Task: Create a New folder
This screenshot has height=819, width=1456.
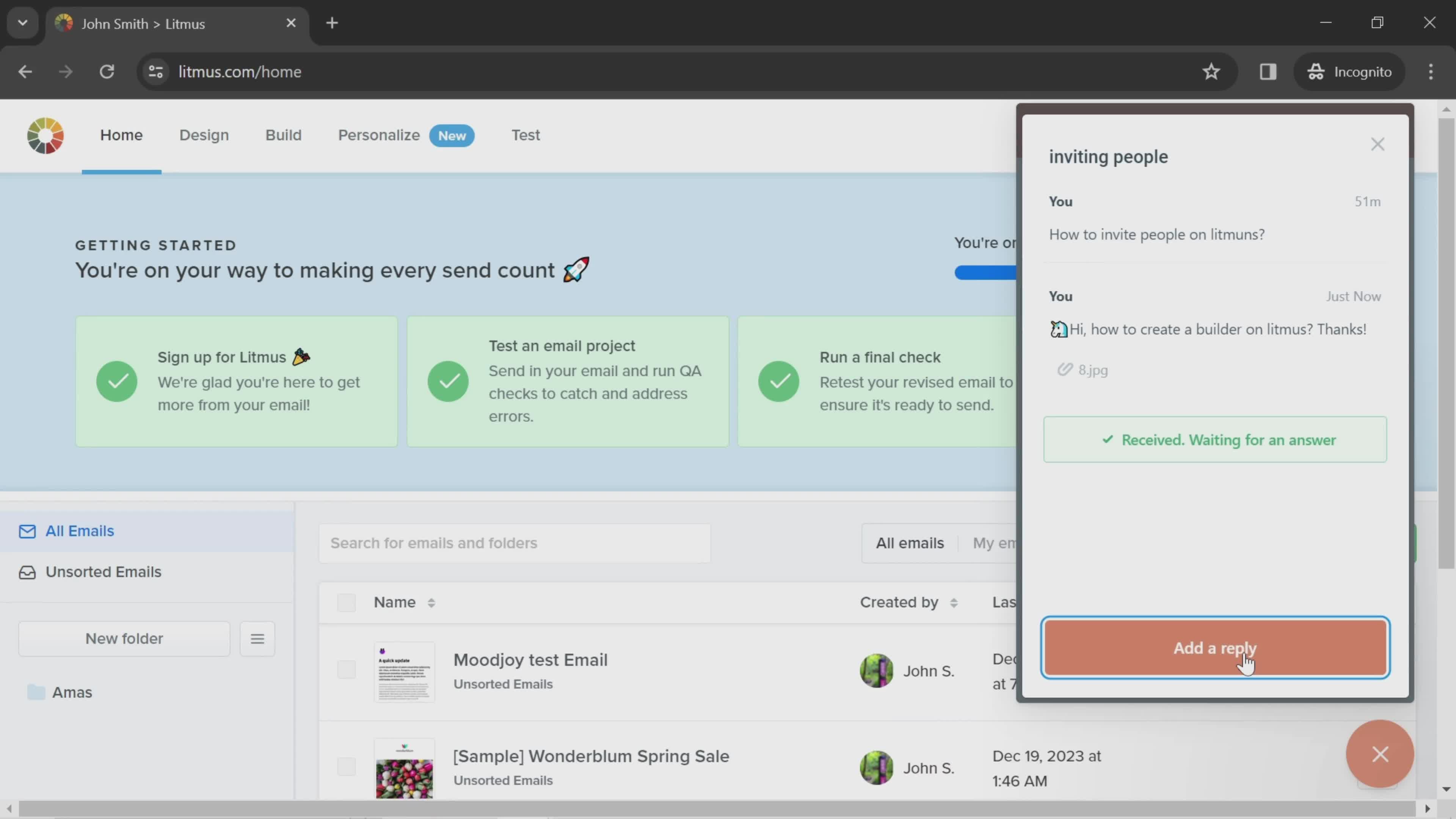Action: pyautogui.click(x=124, y=639)
